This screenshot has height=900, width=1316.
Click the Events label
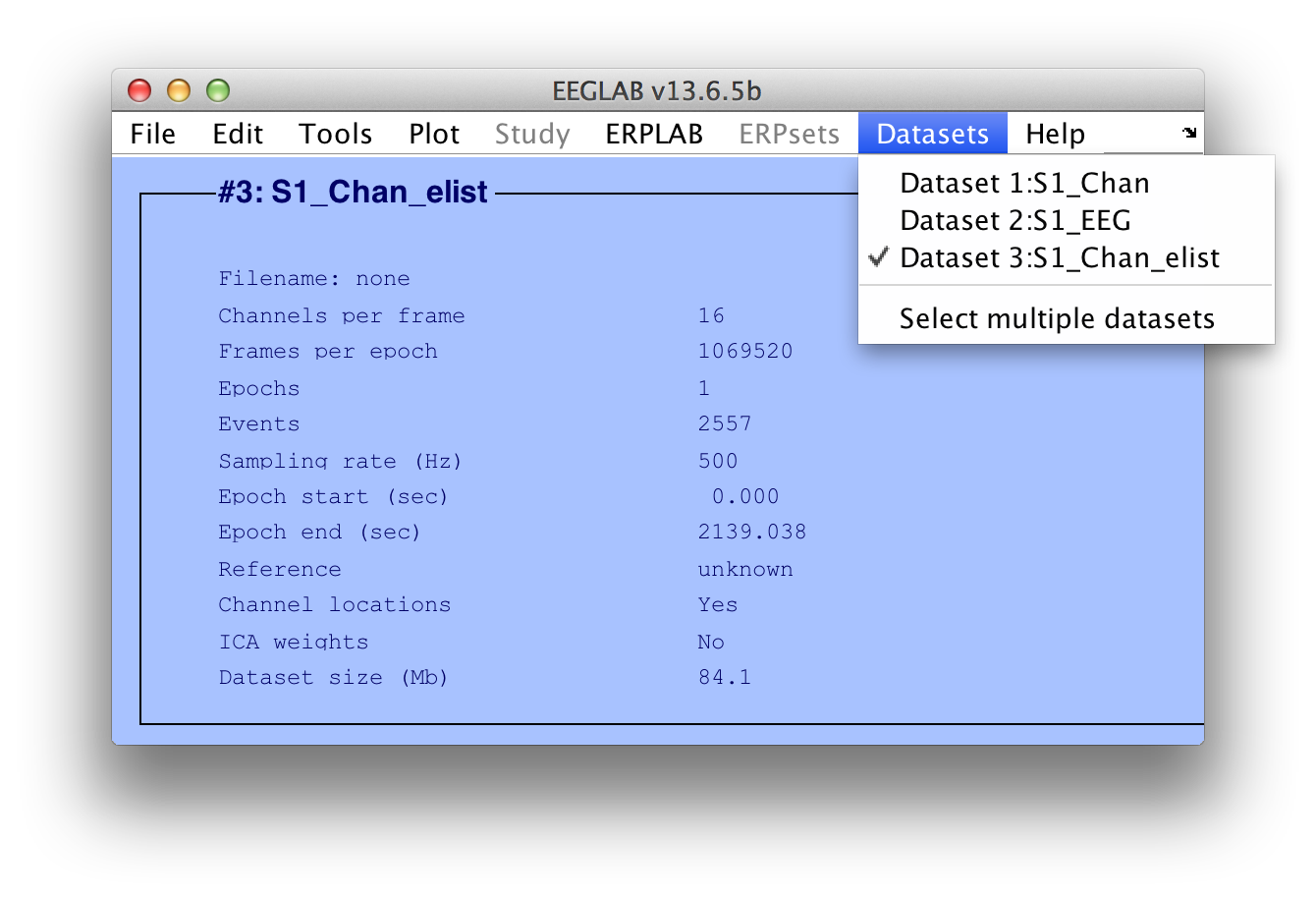point(259,424)
